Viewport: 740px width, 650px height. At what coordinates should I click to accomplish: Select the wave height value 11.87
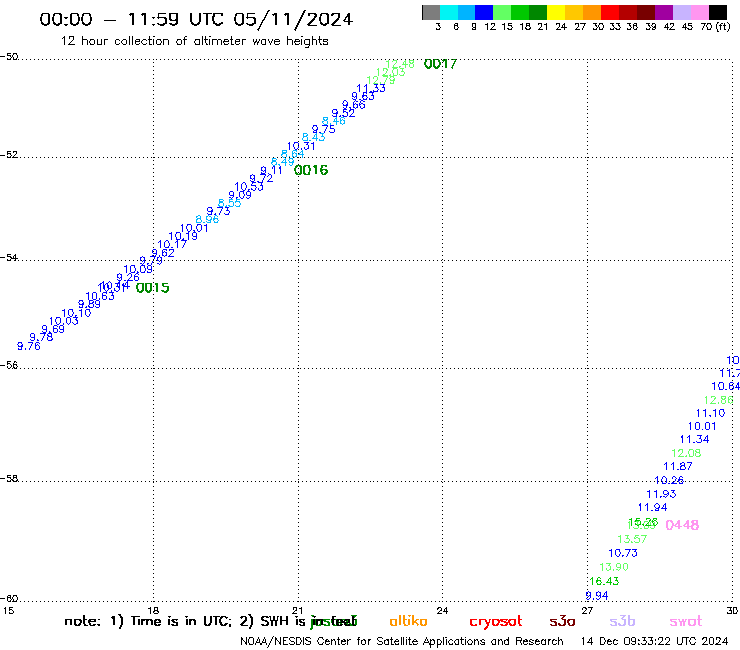click(x=678, y=466)
